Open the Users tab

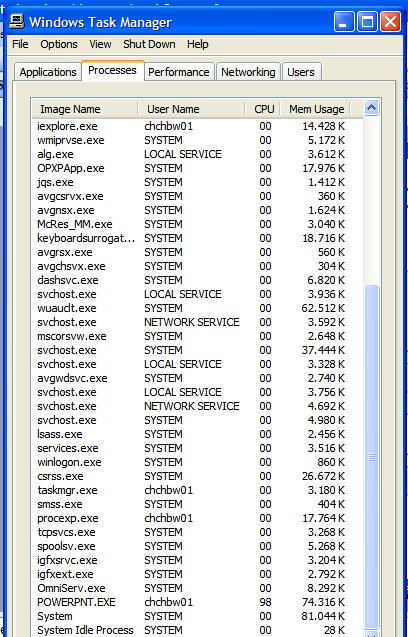click(301, 72)
